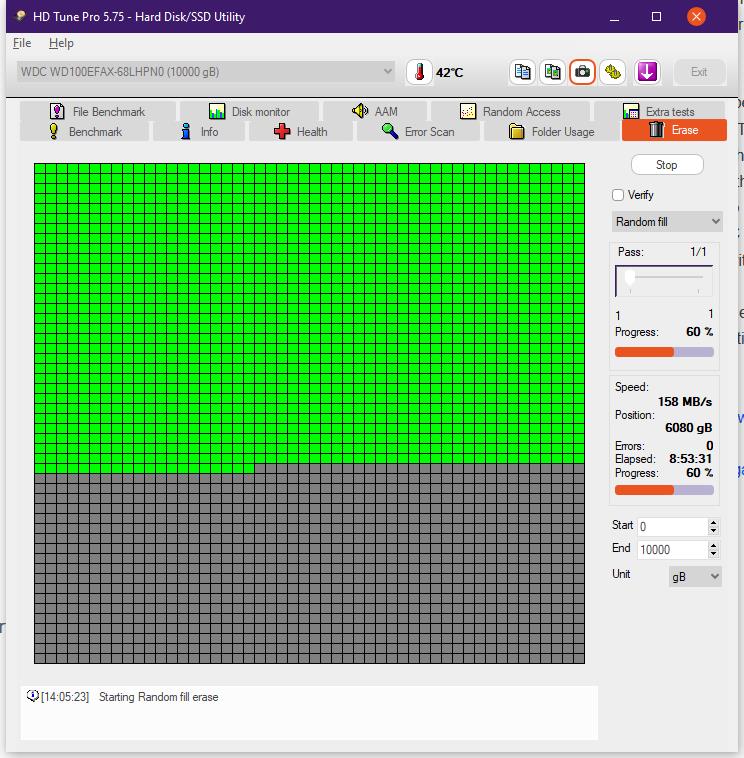Click the End value input field
Viewport: 744px width, 758px height.
coord(672,550)
